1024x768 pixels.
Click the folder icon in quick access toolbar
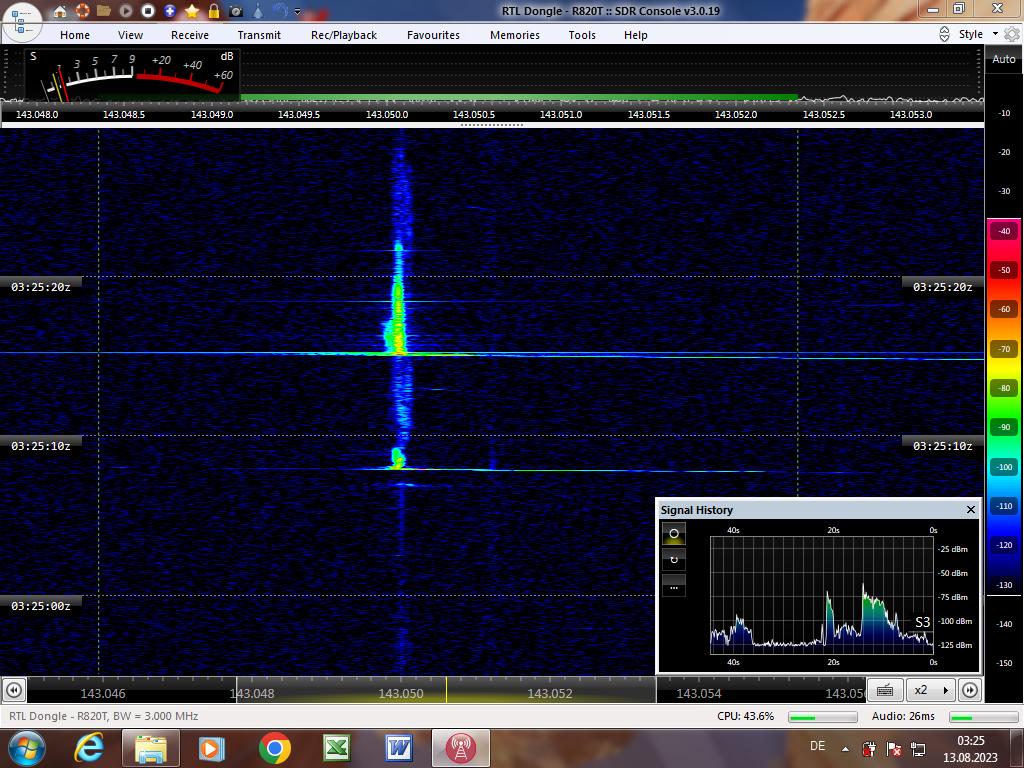tap(103, 10)
